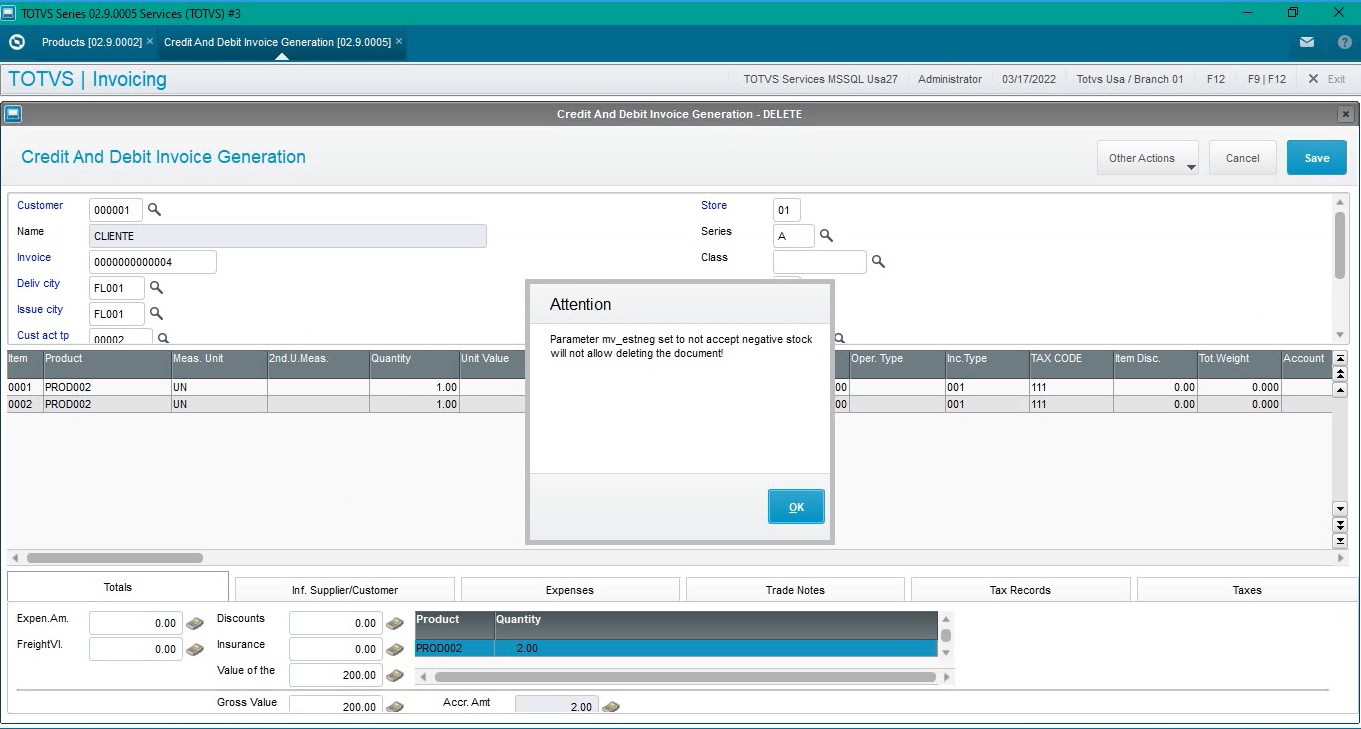Click the Gross Value field

click(x=336, y=705)
